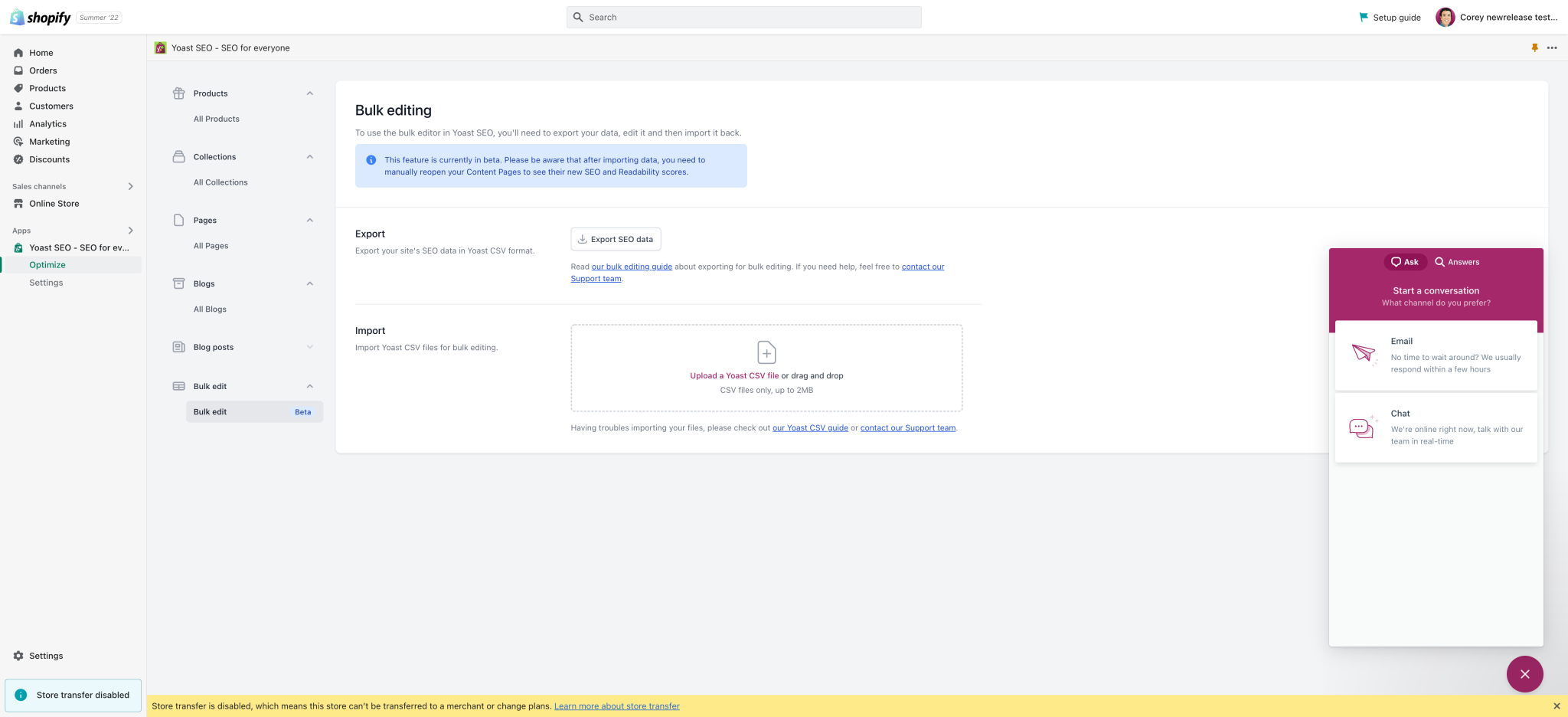The width and height of the screenshot is (1568, 717).
Task: Open contact our Support team link in Export
Action: (x=923, y=267)
